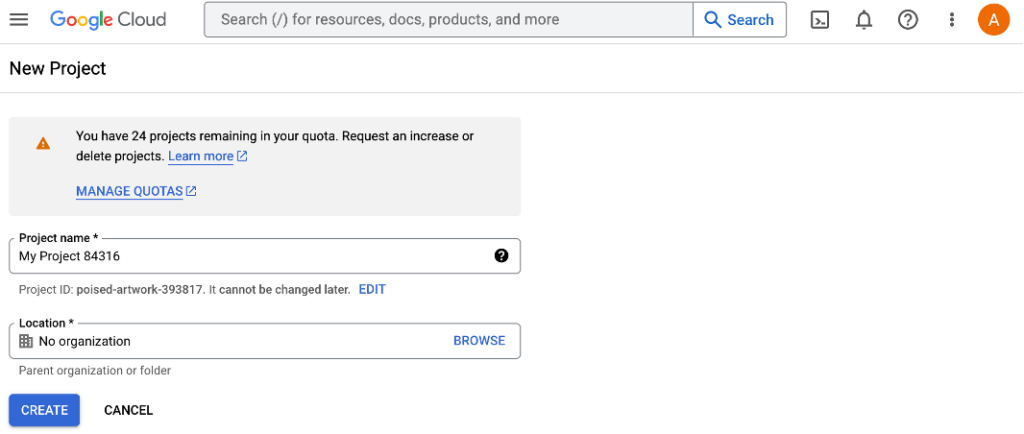Click the Google Cloud logo
The width and height of the screenshot is (1024, 434).
point(108,20)
